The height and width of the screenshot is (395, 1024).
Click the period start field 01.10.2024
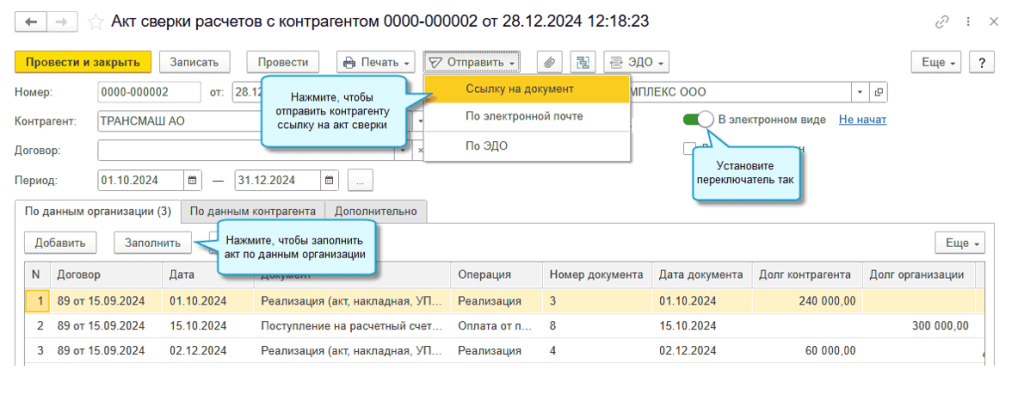coord(140,180)
